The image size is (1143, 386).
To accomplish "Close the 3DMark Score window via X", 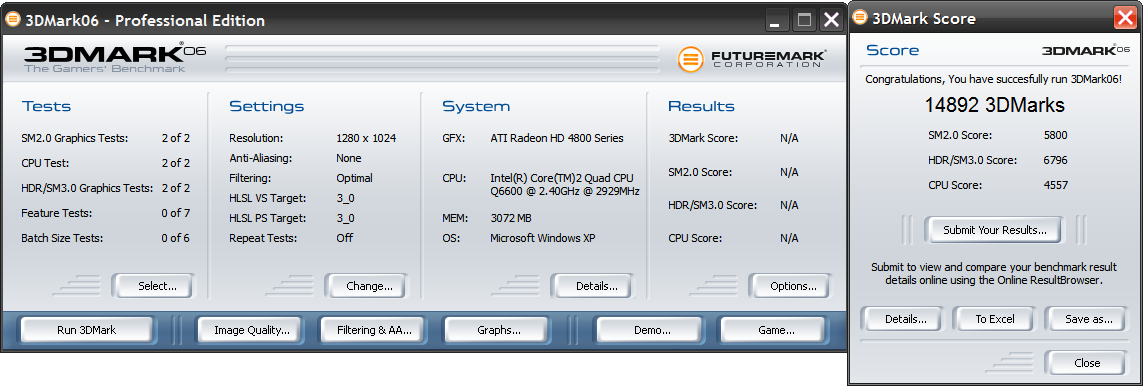I will tap(1125, 17).
